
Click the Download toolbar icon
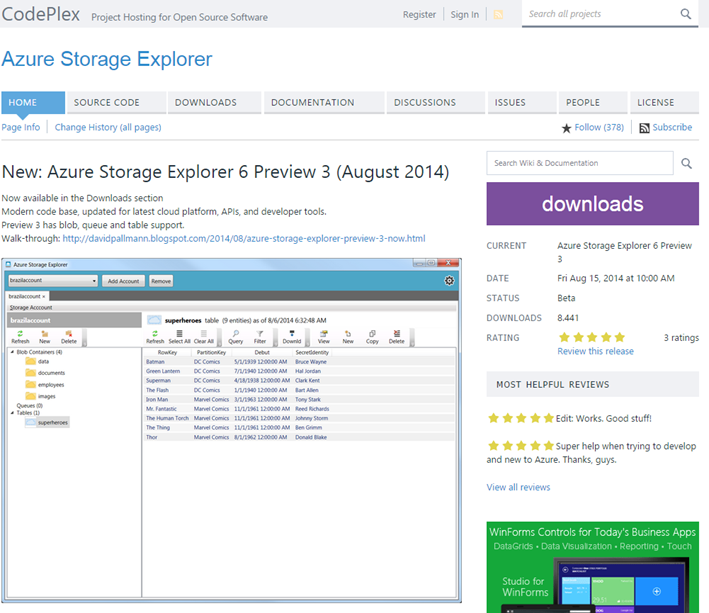pyautogui.click(x=292, y=334)
